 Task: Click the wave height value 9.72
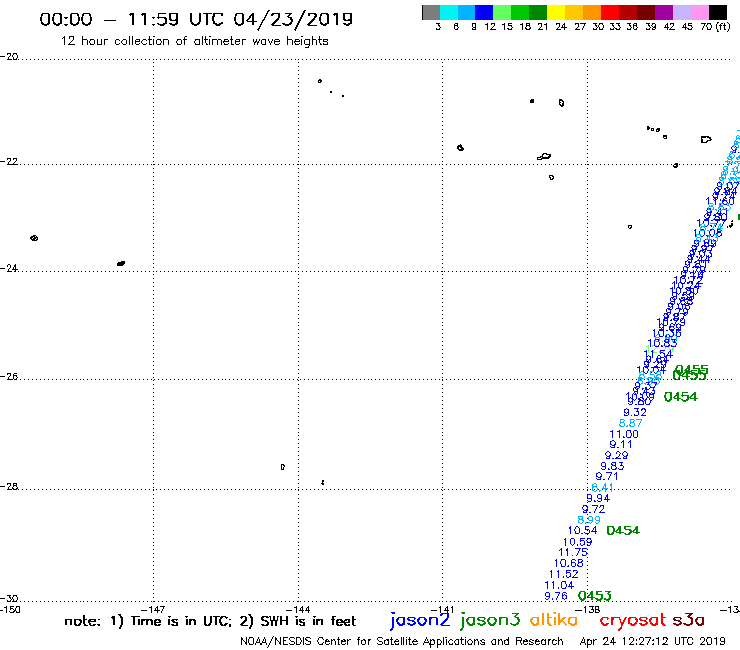(593, 509)
